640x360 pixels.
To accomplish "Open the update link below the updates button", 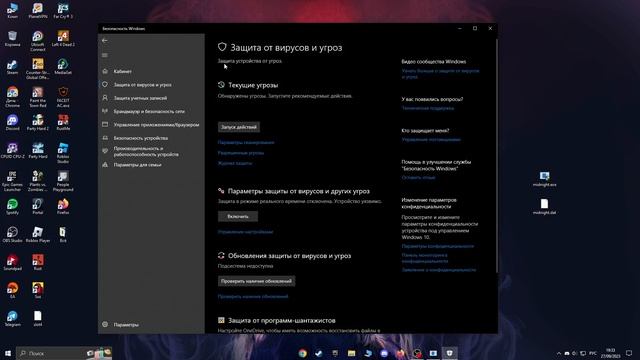I will 253,297.
